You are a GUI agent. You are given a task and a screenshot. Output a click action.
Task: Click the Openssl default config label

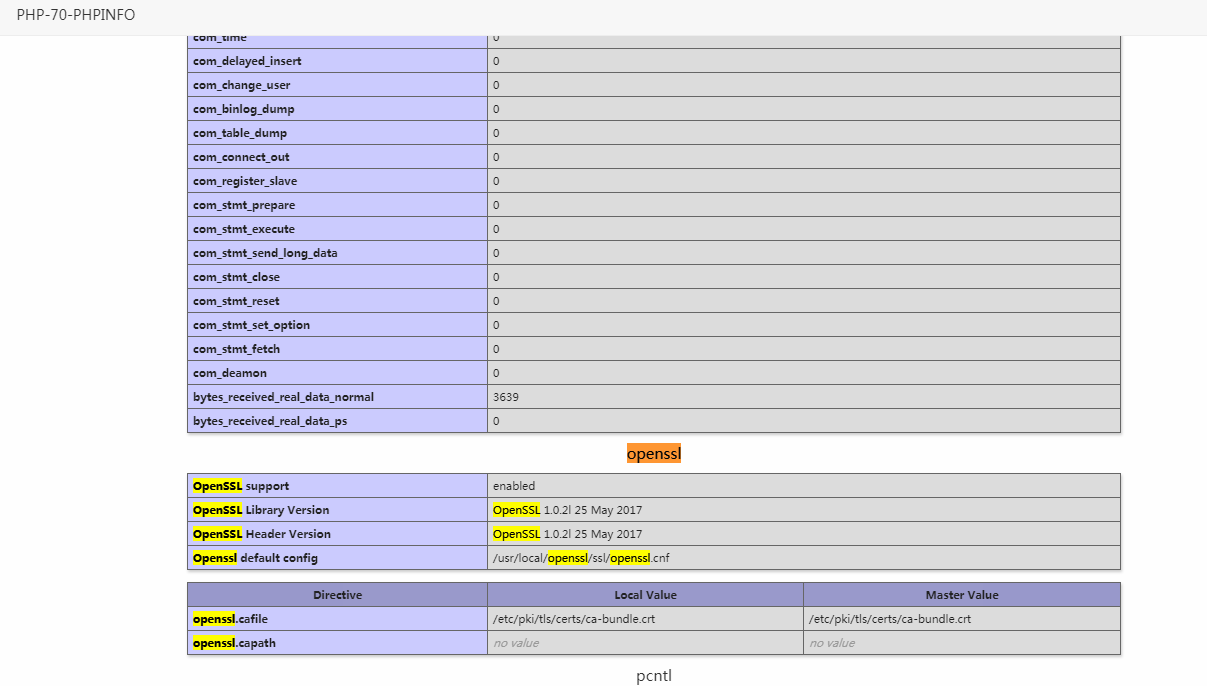tap(255, 558)
